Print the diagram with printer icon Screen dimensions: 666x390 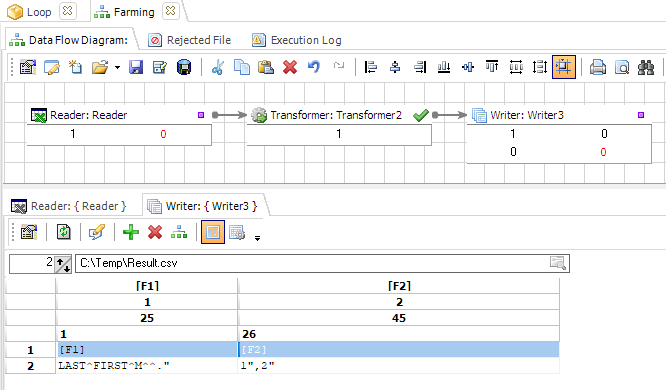598,67
